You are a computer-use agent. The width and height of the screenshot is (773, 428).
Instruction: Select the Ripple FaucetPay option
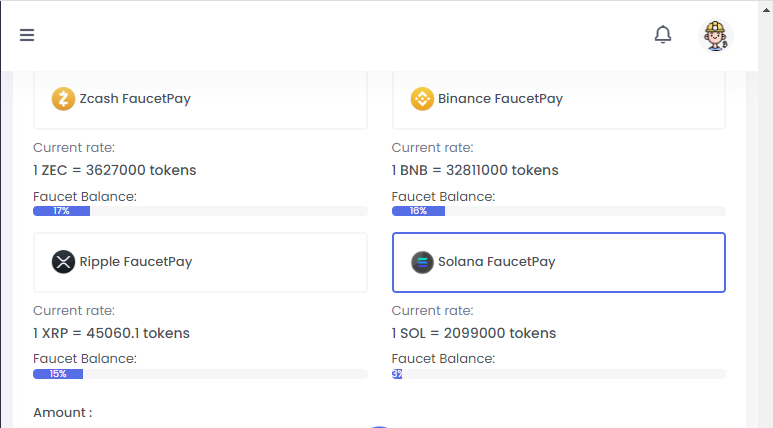click(200, 262)
